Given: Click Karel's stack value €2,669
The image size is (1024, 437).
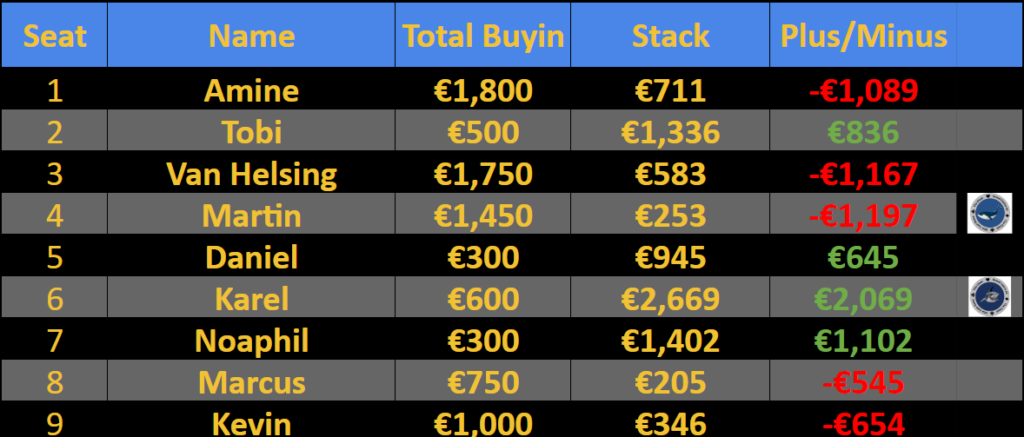Looking at the screenshot, I should 670,299.
